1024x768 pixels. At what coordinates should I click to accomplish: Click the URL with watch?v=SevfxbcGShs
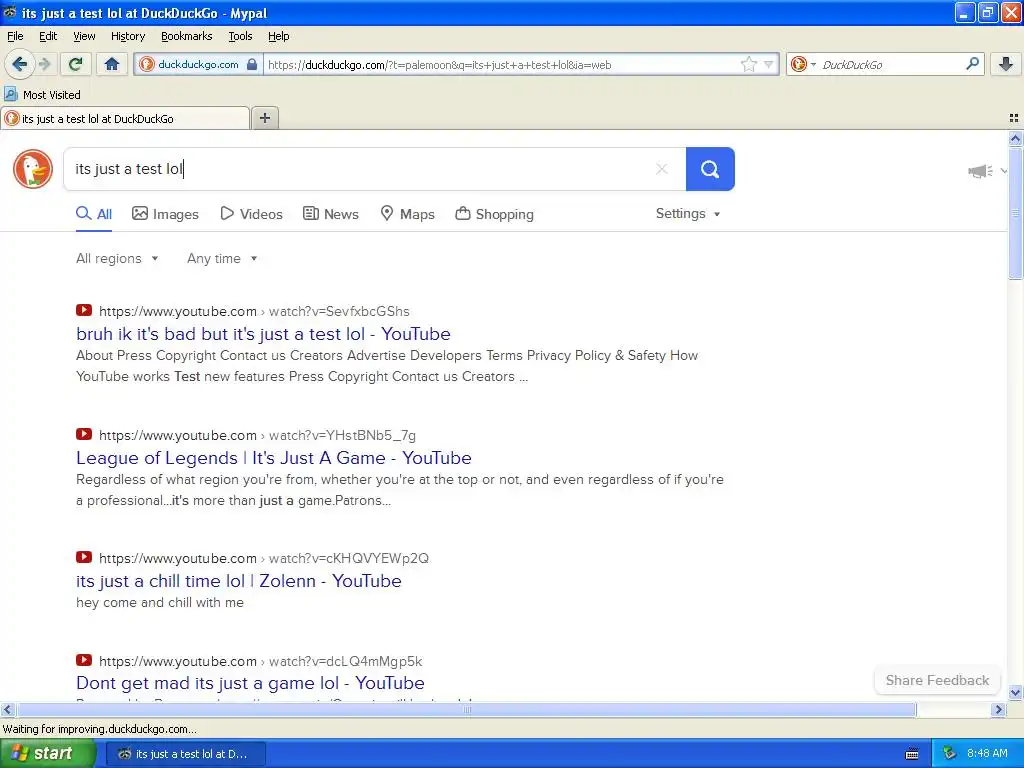[254, 312]
